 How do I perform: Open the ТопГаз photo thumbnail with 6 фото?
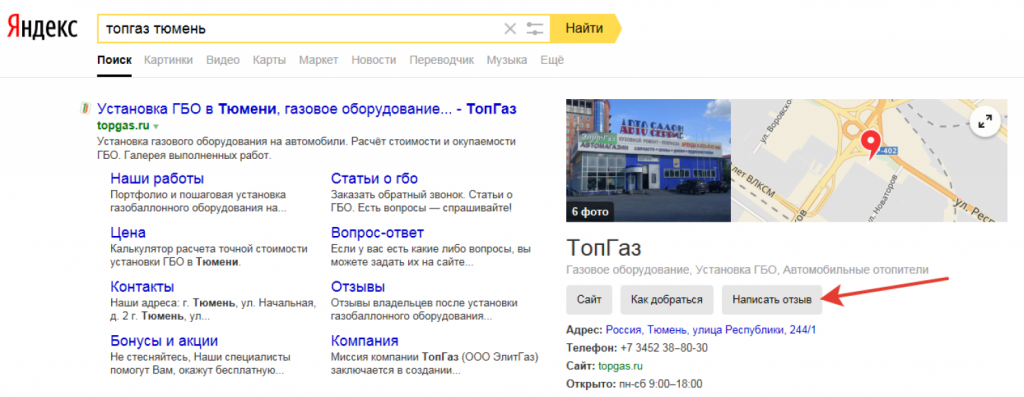pos(648,160)
